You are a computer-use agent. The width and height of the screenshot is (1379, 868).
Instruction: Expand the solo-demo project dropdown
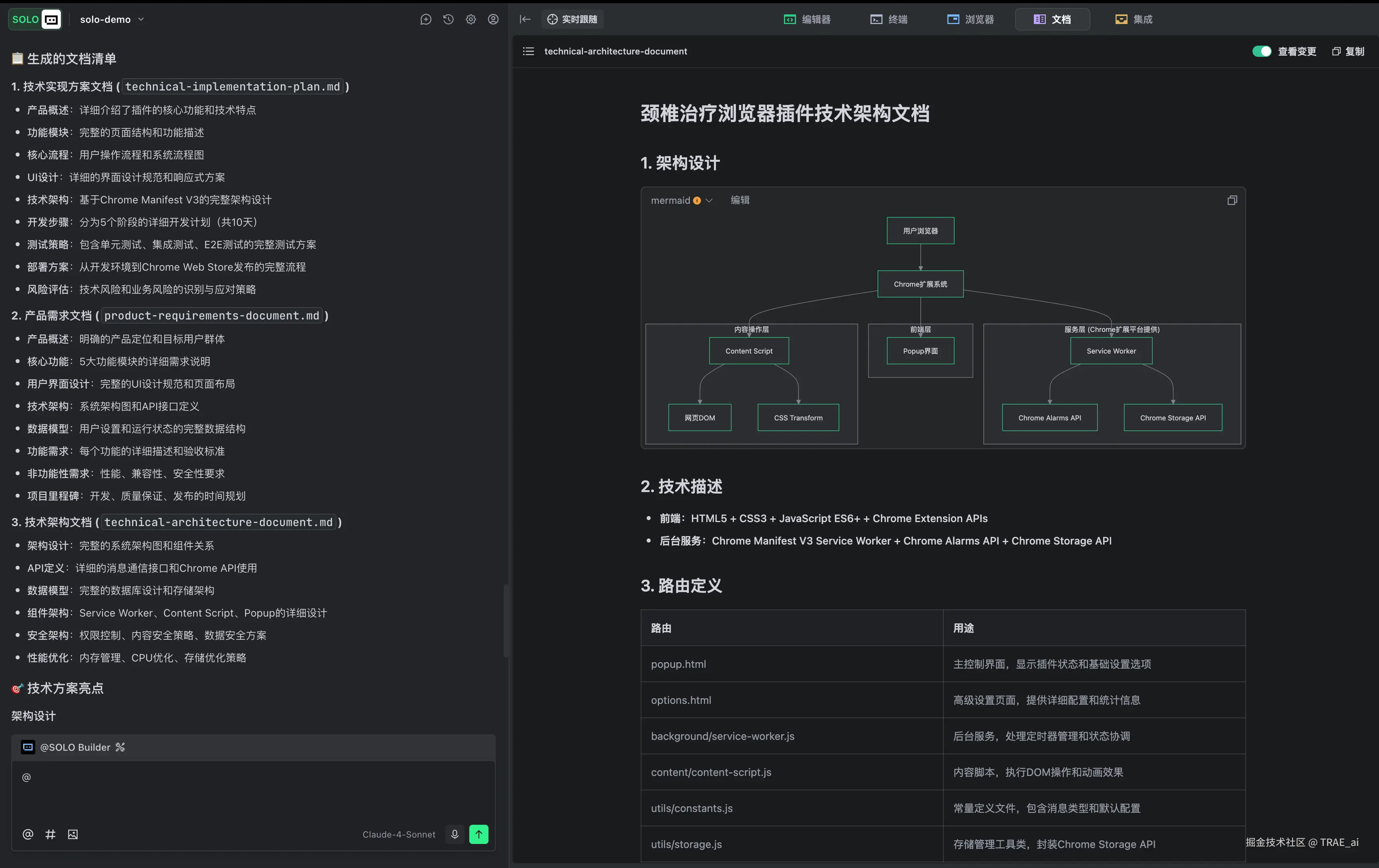[112, 20]
